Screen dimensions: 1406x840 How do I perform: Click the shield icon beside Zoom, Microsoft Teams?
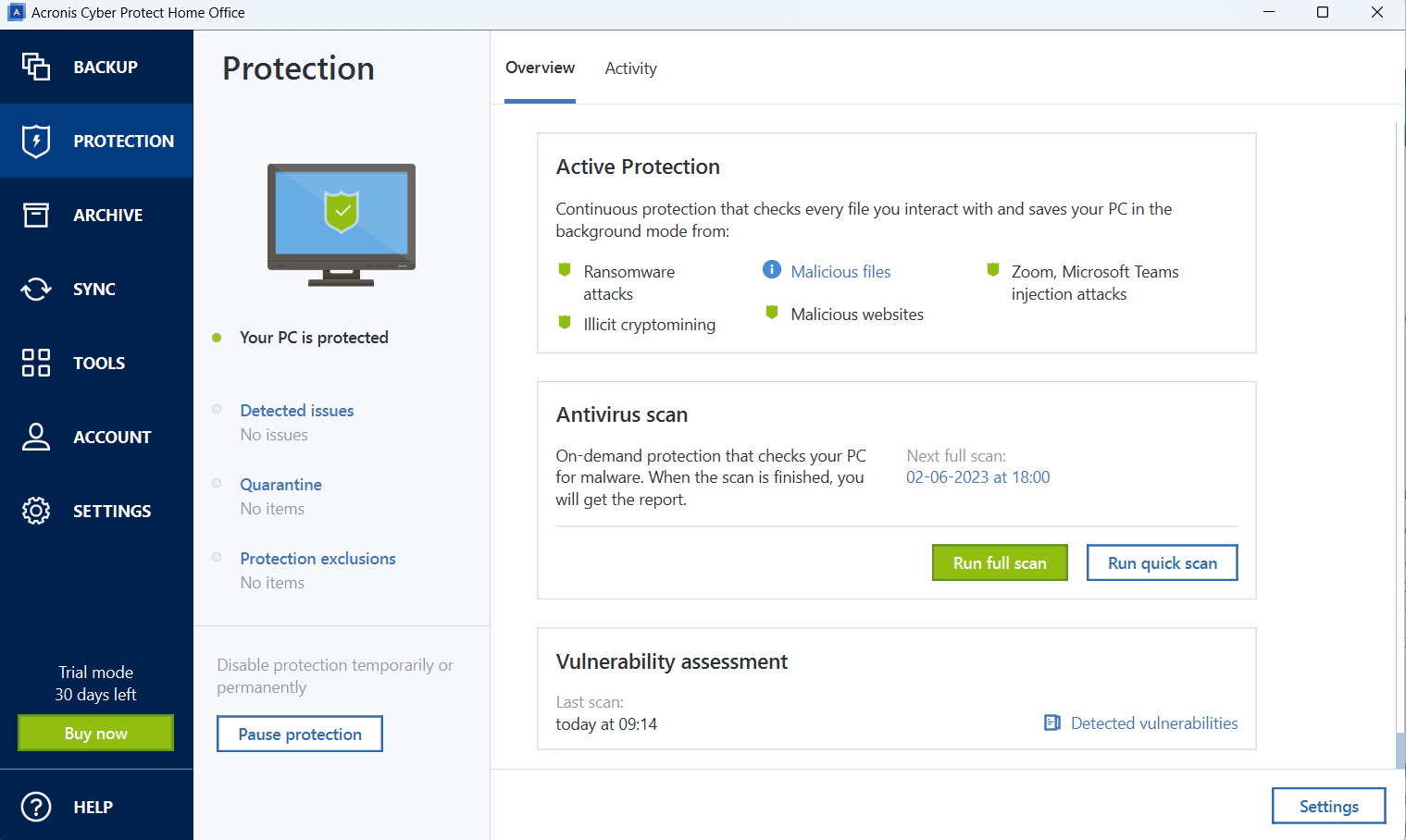click(993, 269)
